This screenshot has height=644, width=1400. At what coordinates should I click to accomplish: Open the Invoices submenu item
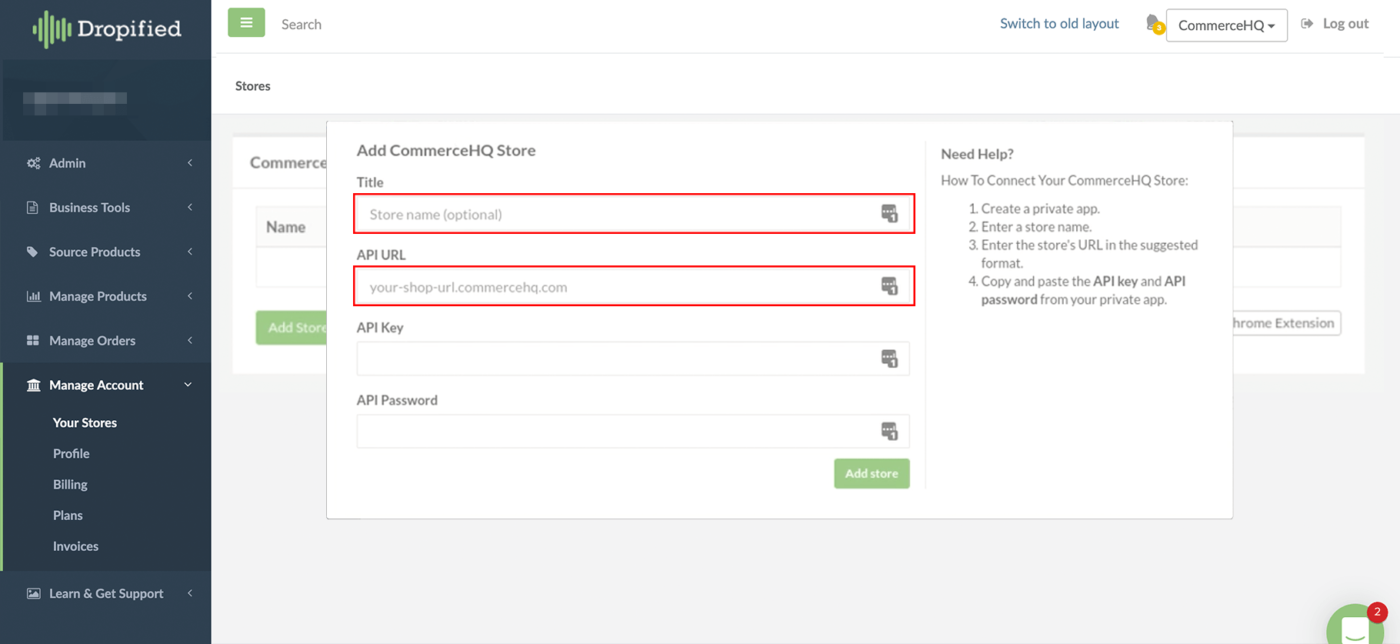click(x=76, y=547)
